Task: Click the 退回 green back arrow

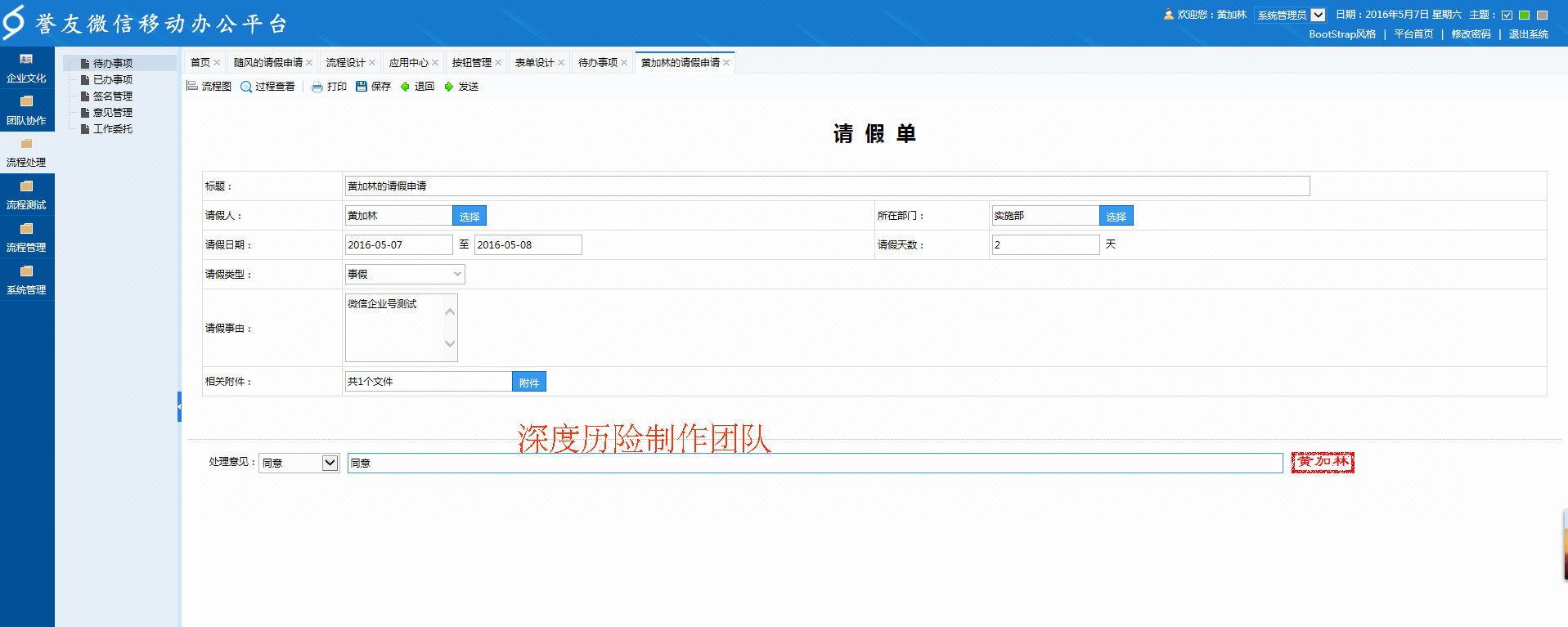Action: pyautogui.click(x=405, y=87)
